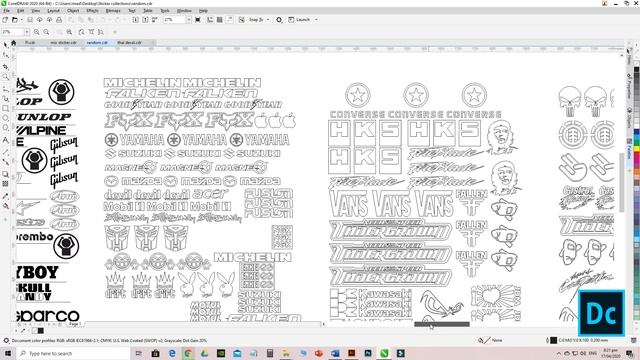Viewport: 640px width, 360px height.
Task: Select the Drop Shadow tool
Action: [x=6, y=174]
